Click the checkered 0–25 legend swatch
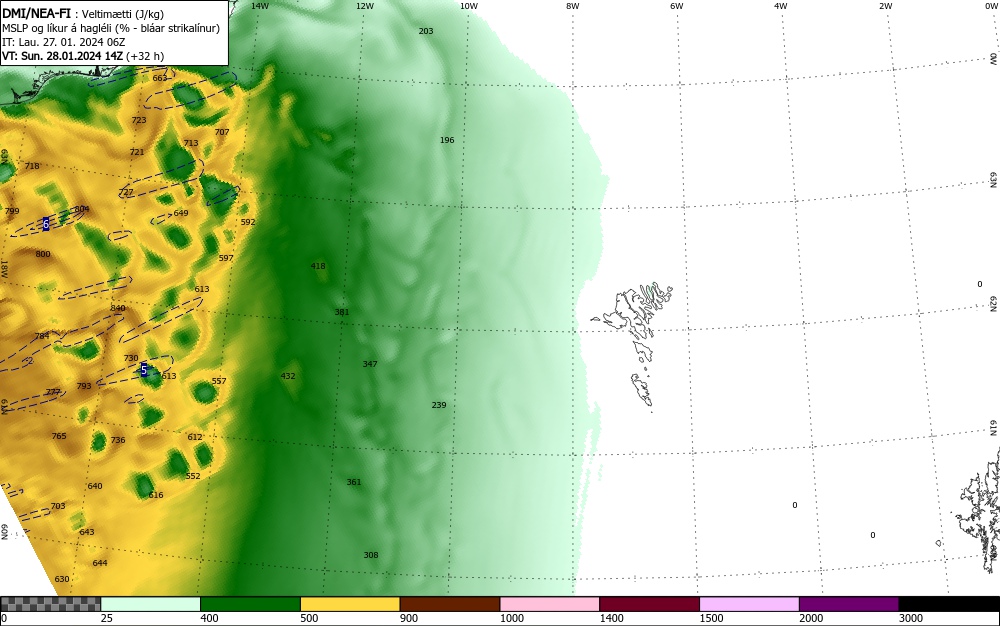This screenshot has width=1000, height=626. [x=50, y=604]
